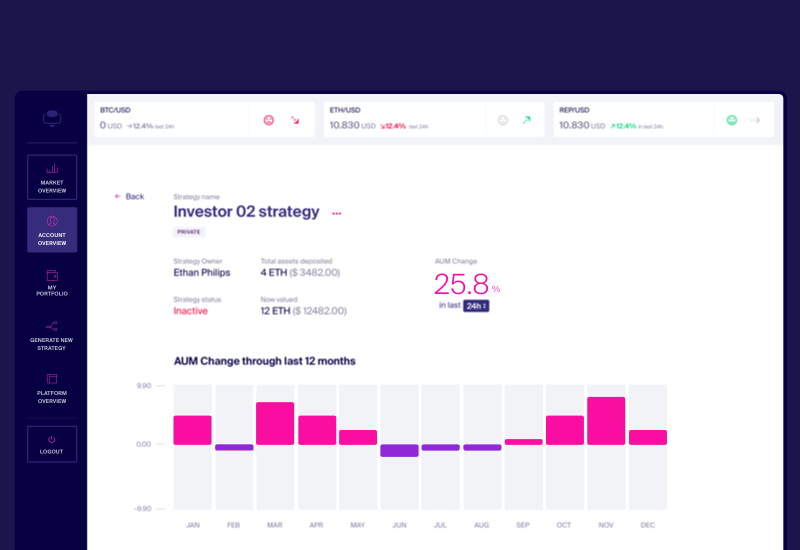Select the purple June bar in the chart

pos(399,450)
